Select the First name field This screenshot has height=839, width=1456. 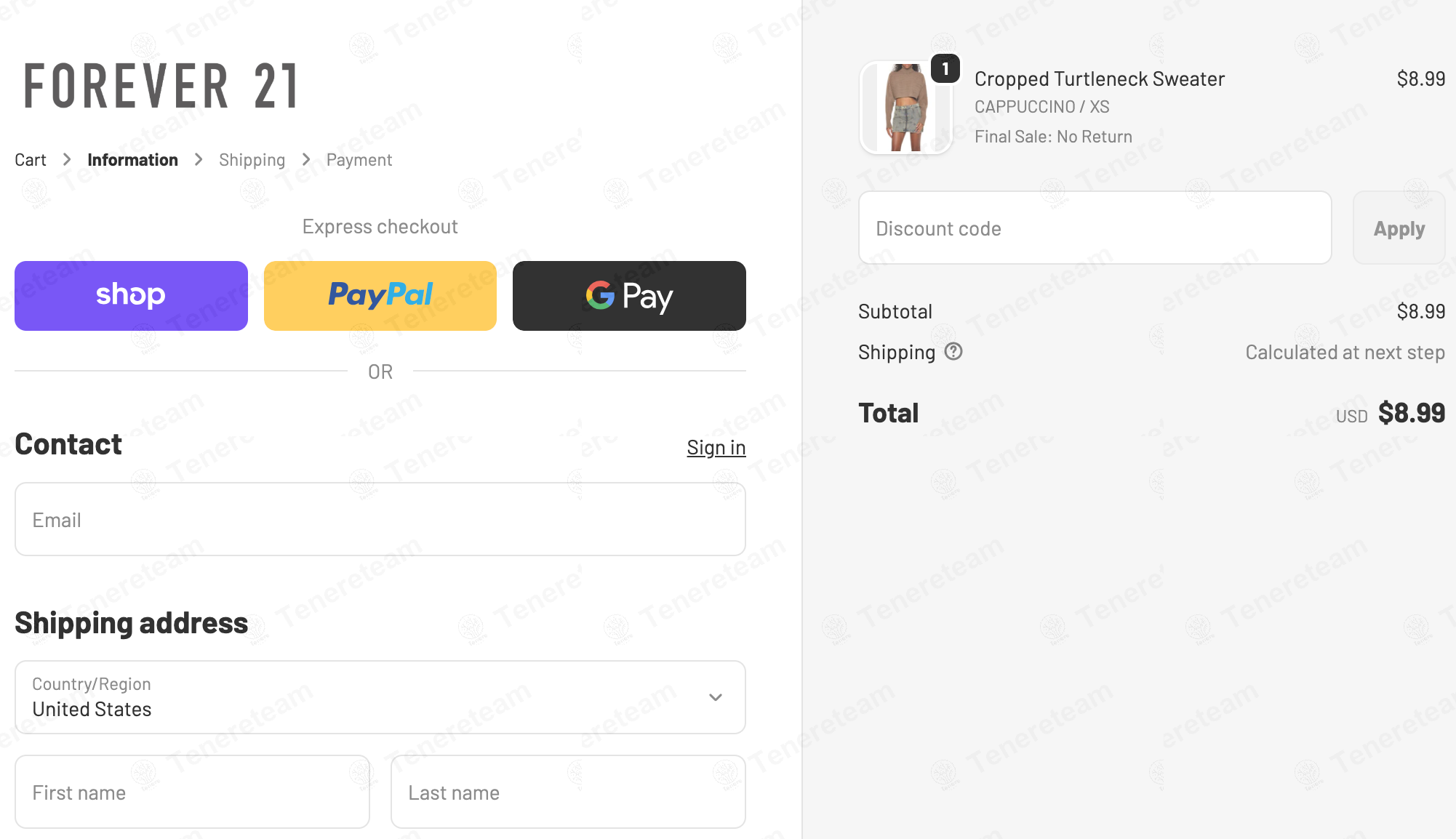click(x=192, y=792)
